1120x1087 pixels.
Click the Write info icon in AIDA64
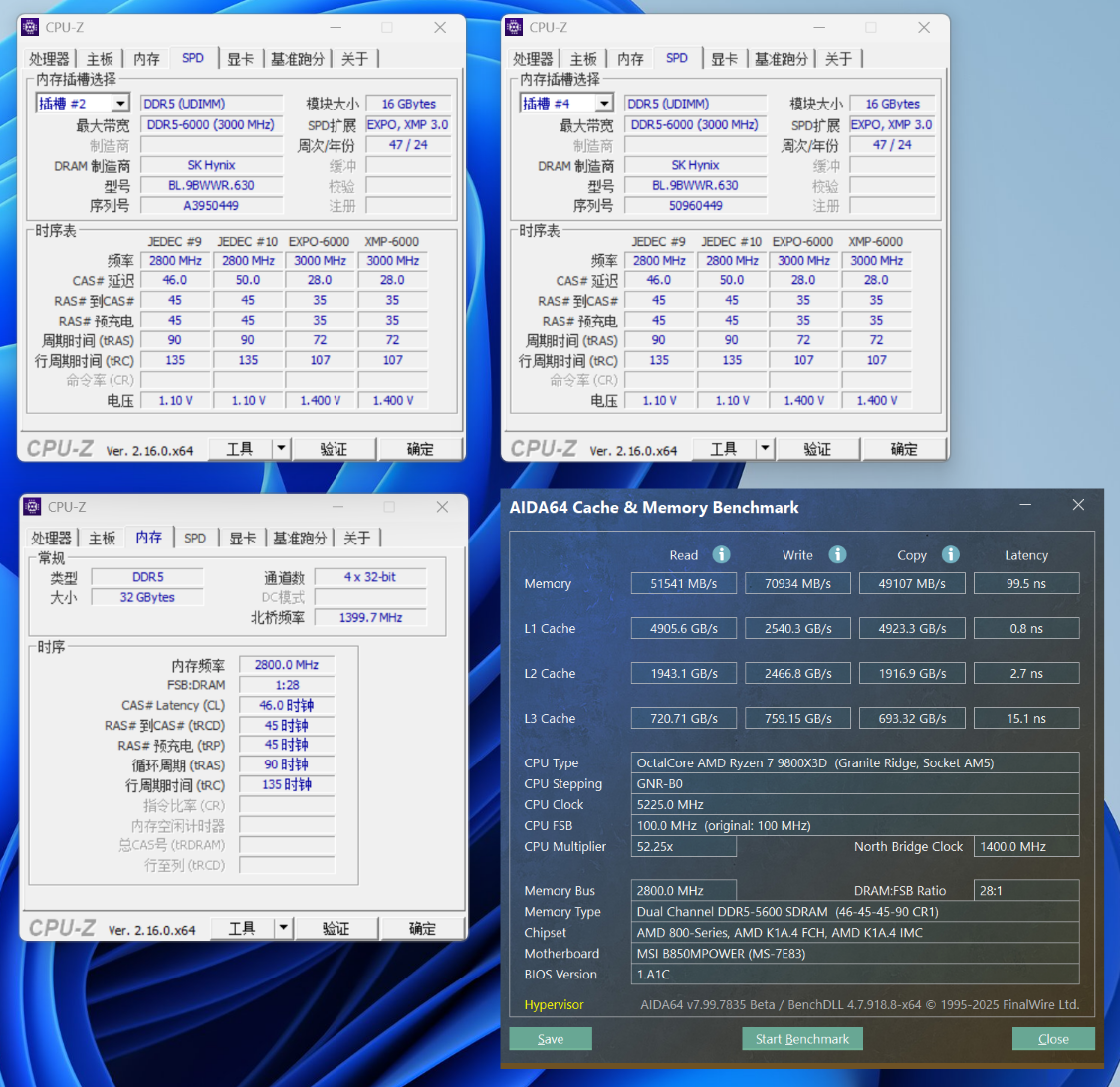pos(837,554)
